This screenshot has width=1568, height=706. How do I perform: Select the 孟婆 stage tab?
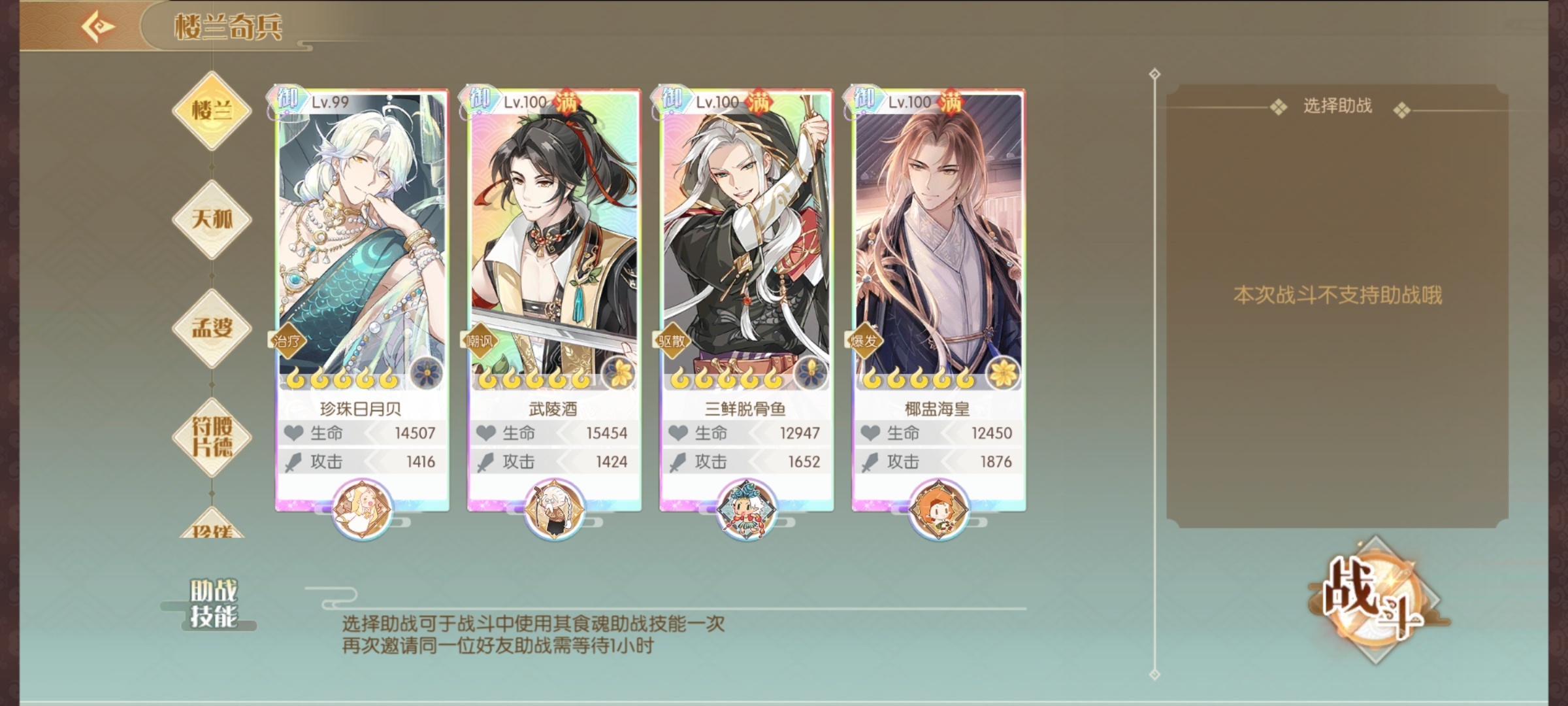coord(212,328)
